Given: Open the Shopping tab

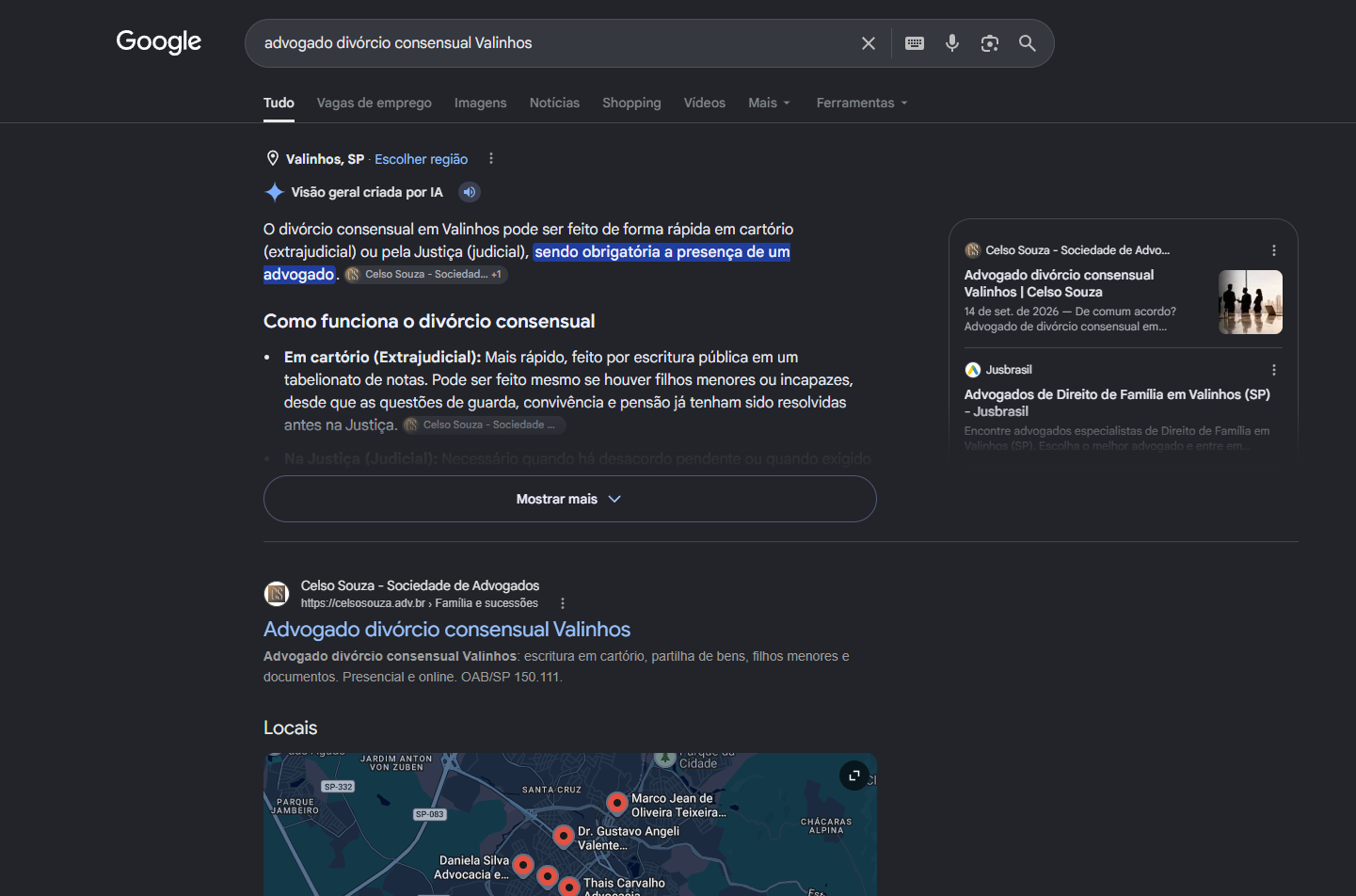Looking at the screenshot, I should [x=631, y=103].
